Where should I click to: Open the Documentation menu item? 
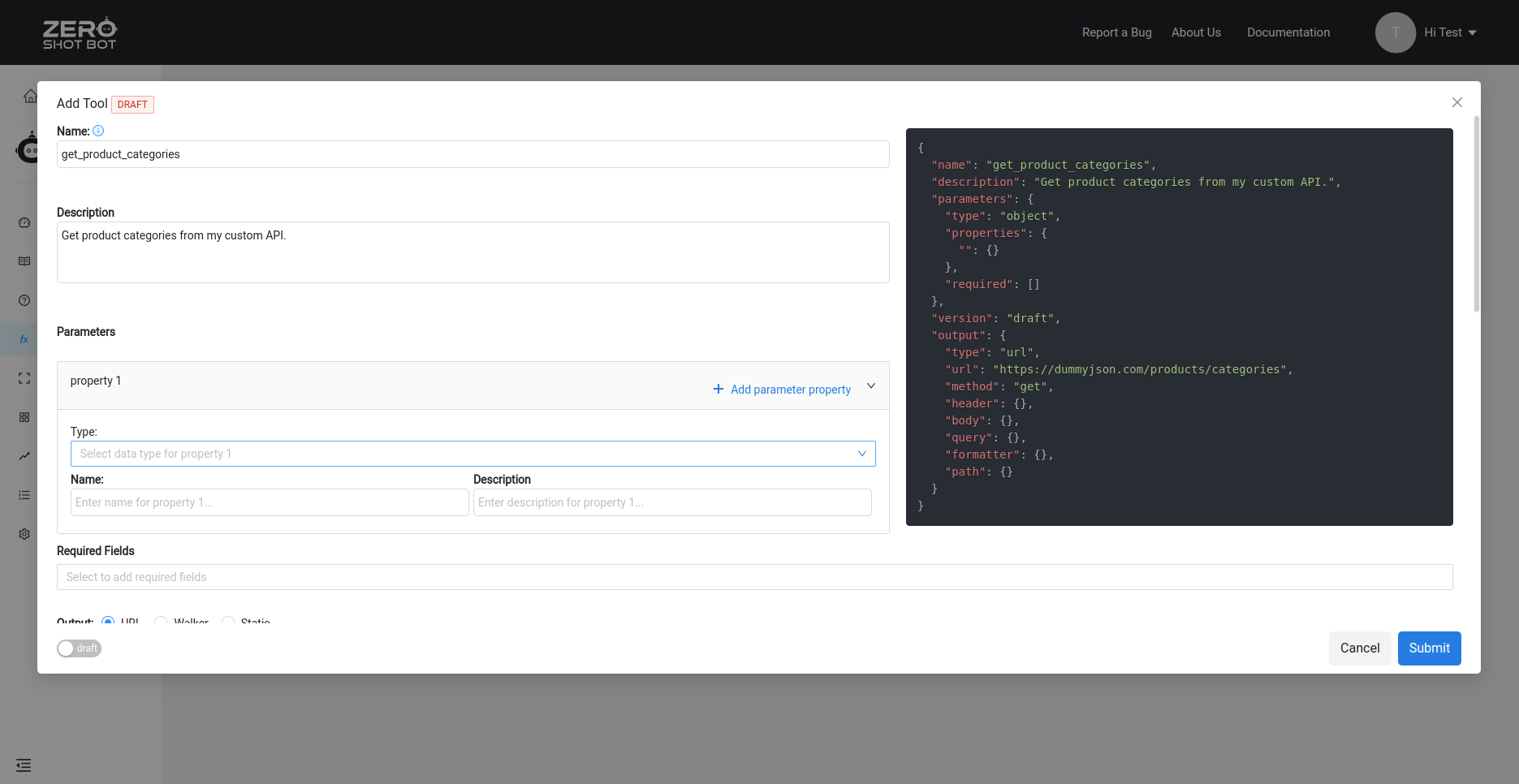(x=1288, y=32)
